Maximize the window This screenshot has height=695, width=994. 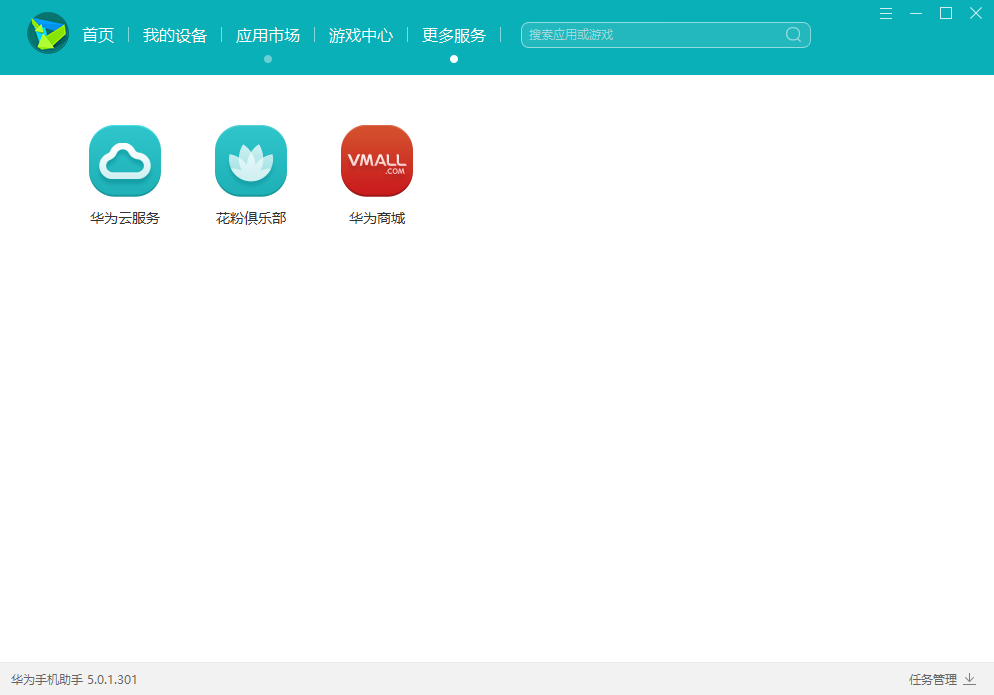[946, 13]
